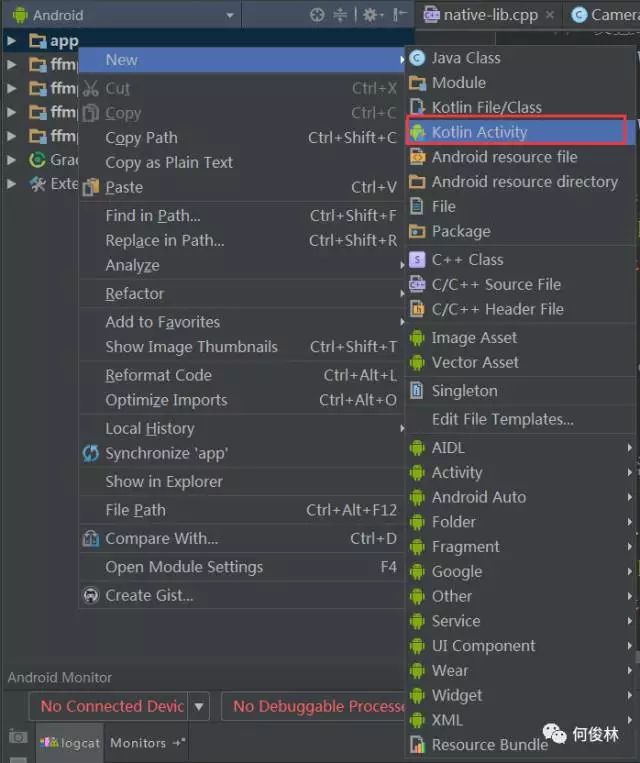640x763 pixels.
Task: Select Paste in context menu
Action: pos(242,187)
